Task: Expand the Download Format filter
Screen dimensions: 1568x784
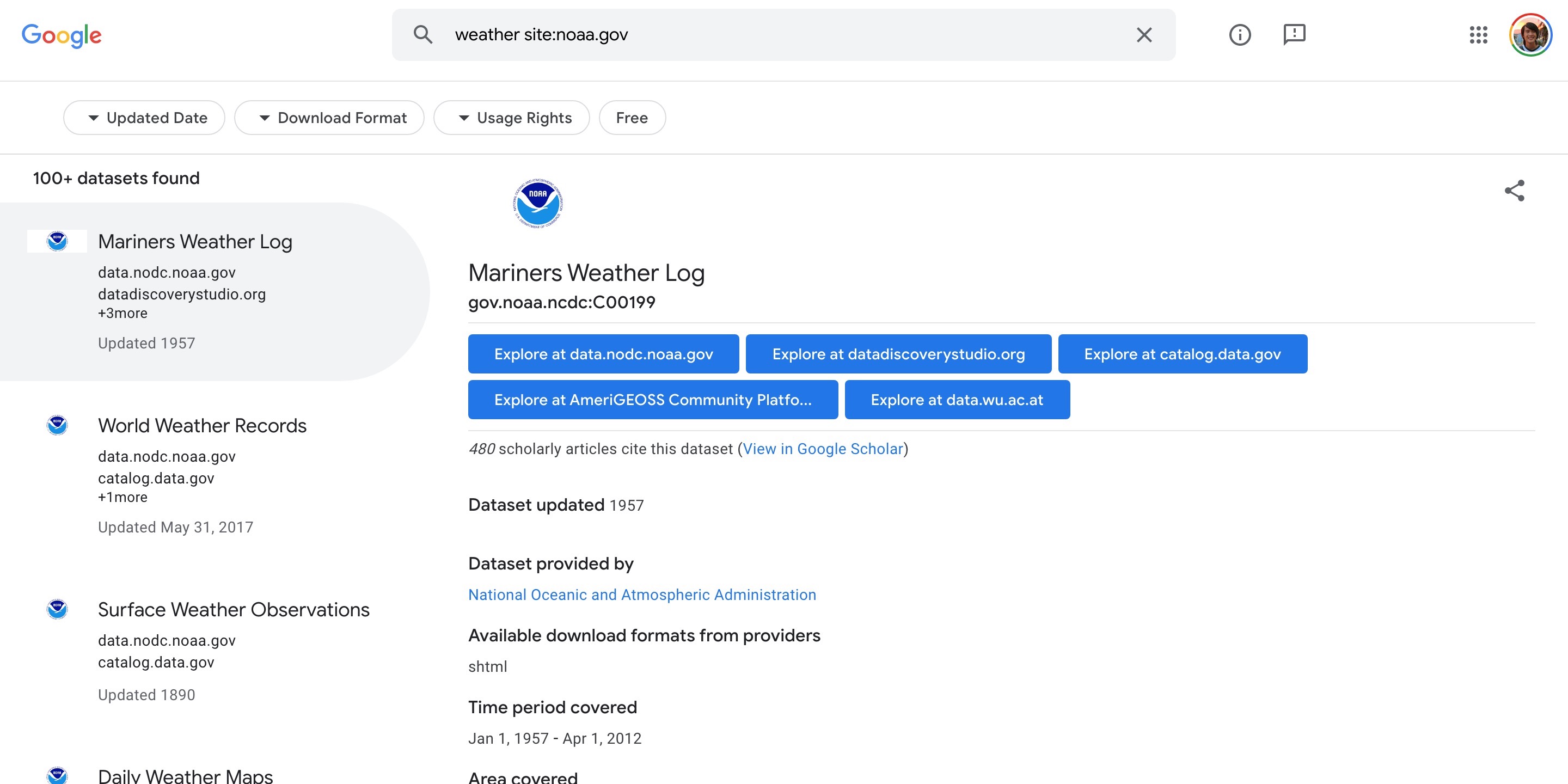Action: [329, 118]
